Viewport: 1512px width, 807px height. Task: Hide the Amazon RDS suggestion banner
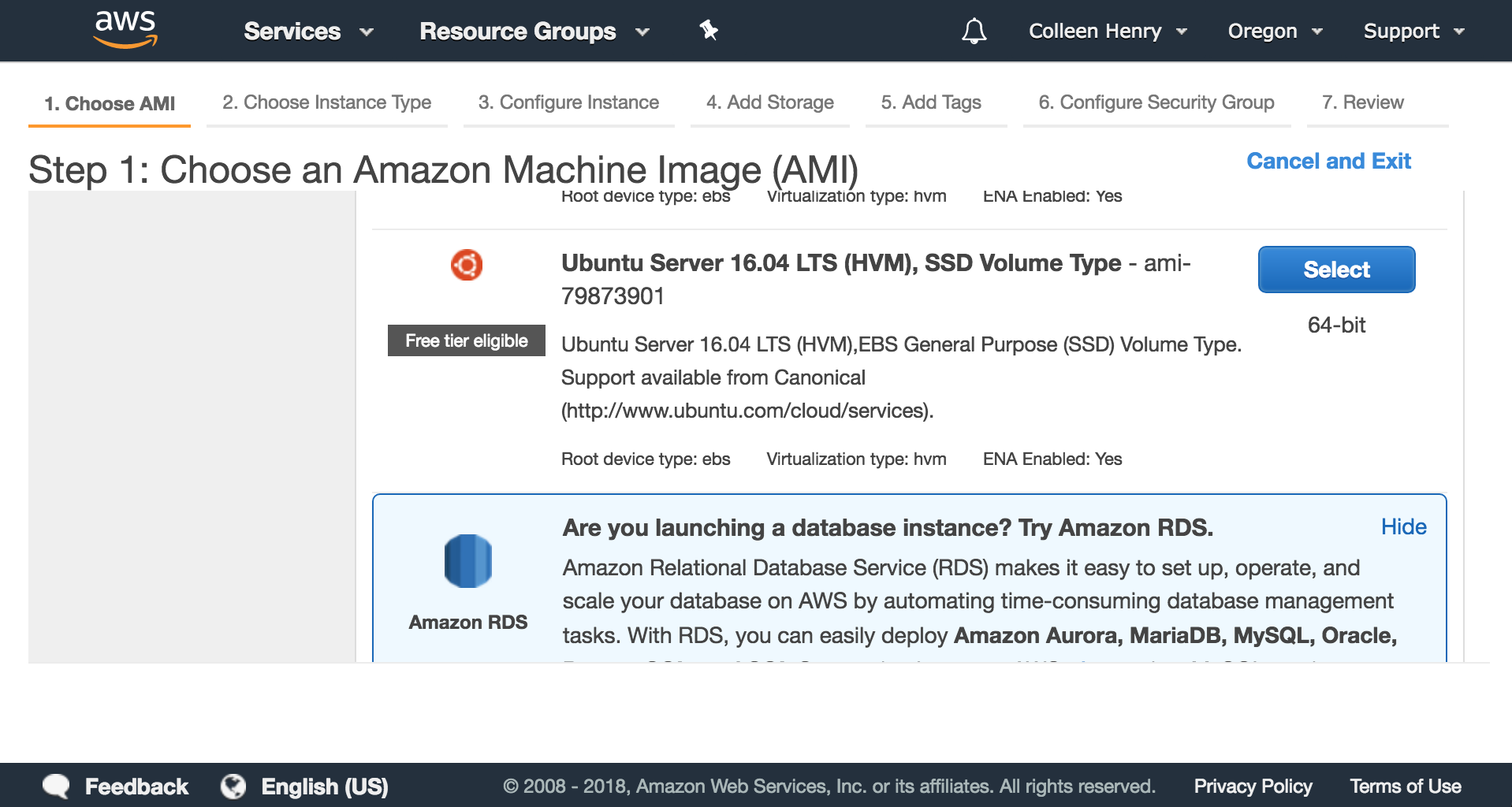[x=1403, y=526]
